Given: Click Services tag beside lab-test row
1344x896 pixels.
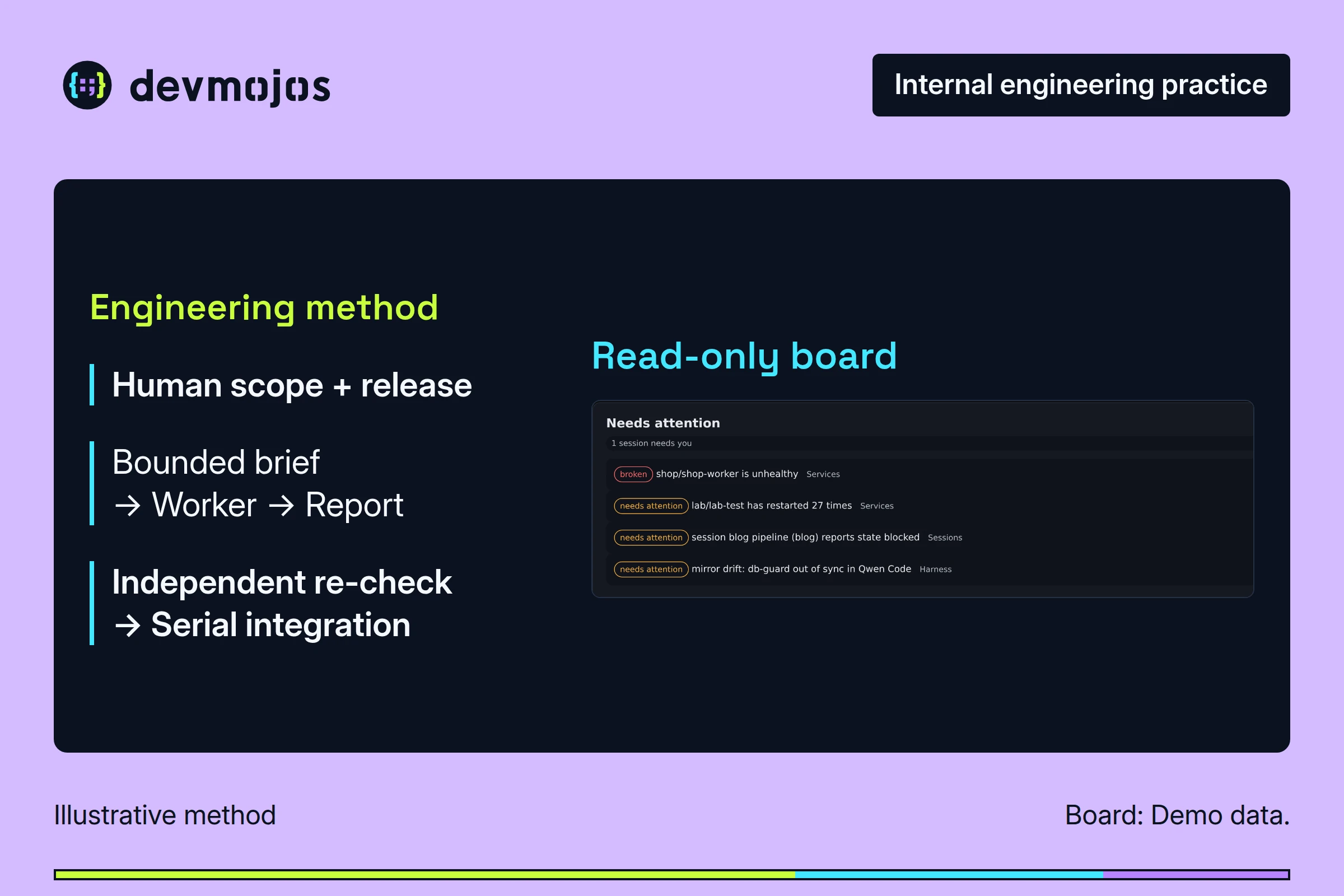Looking at the screenshot, I should 876,506.
